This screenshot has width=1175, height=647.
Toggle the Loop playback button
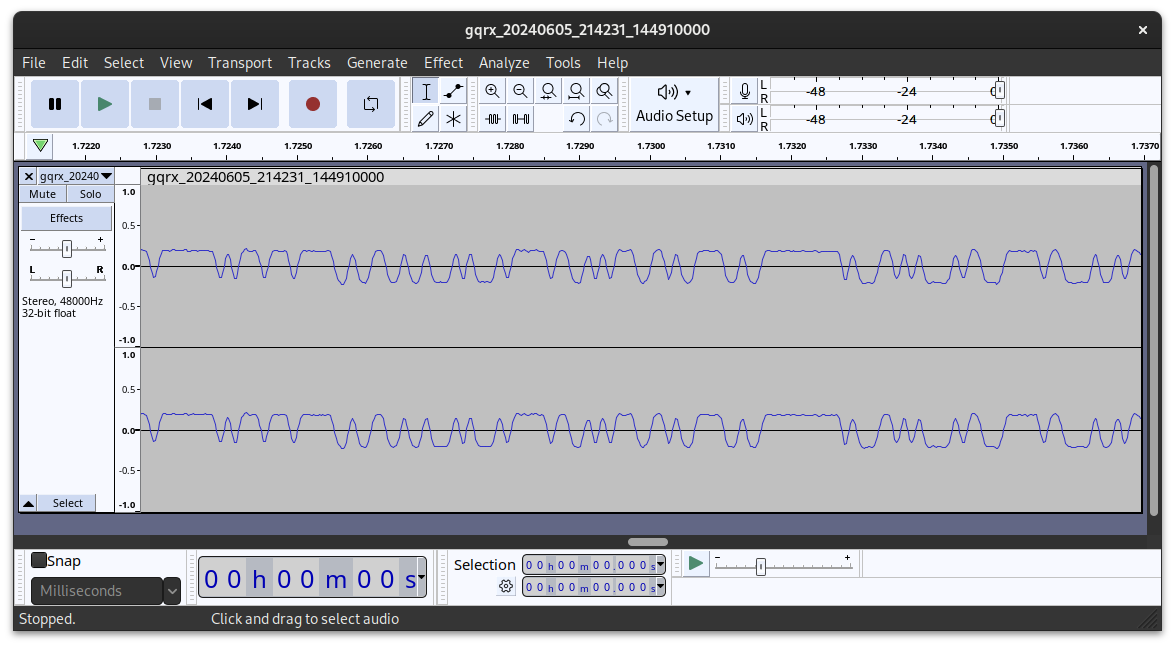click(x=371, y=104)
